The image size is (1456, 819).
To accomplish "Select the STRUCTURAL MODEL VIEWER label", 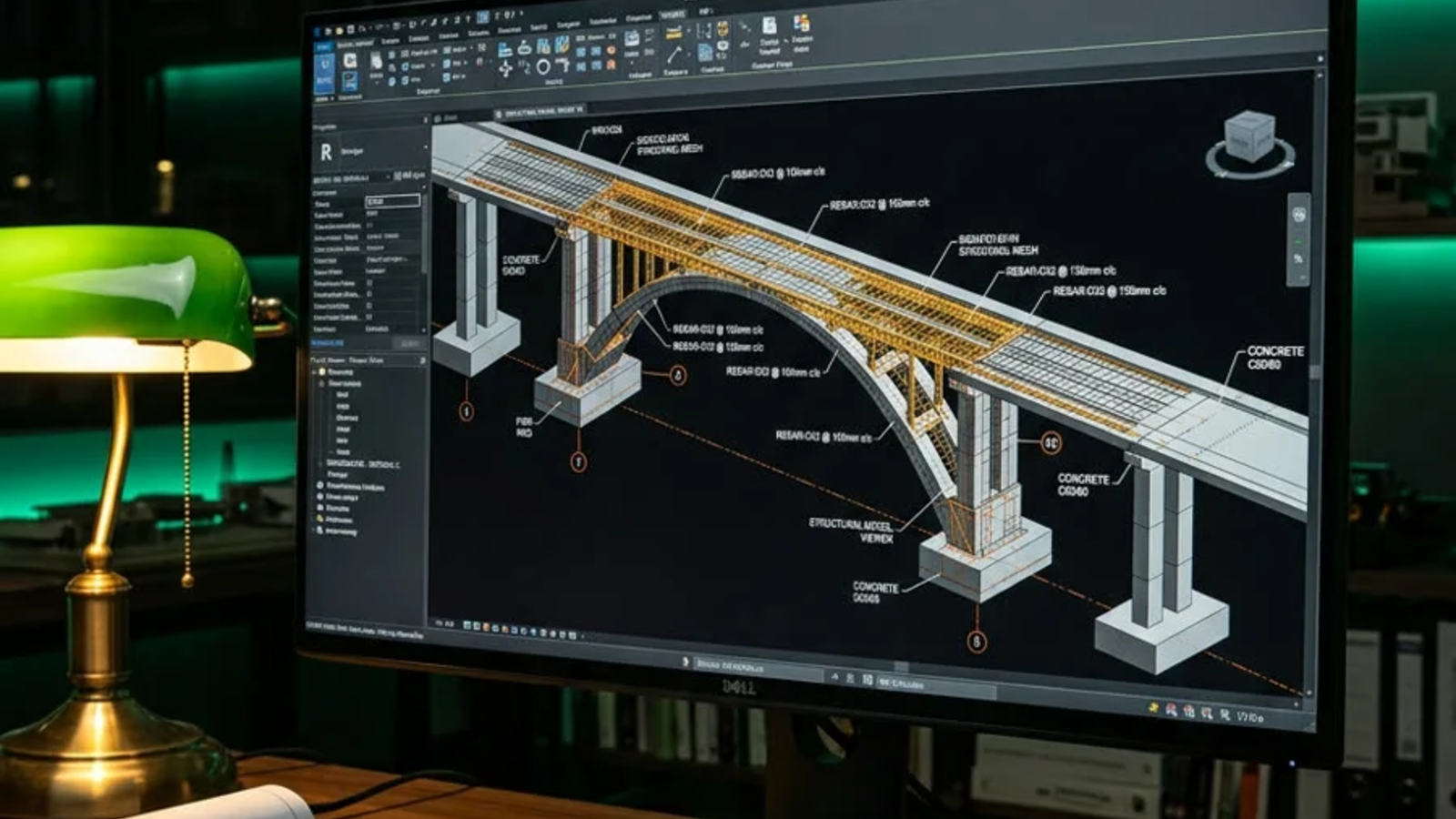I will [x=852, y=531].
